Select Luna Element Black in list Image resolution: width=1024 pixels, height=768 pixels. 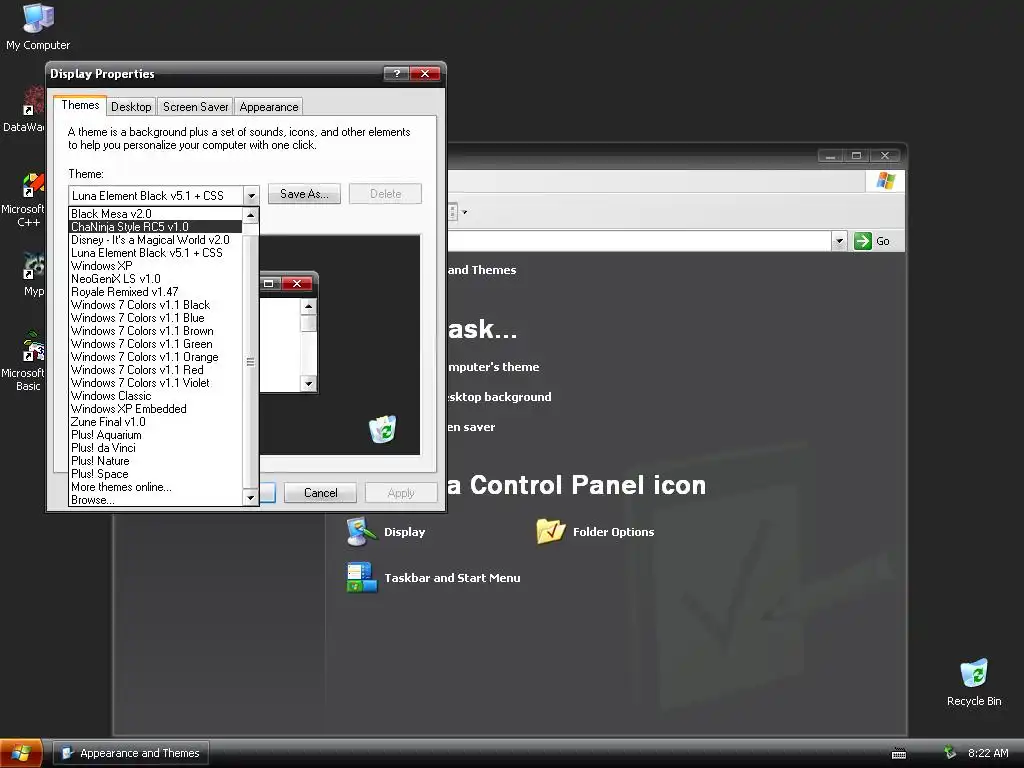tap(155, 253)
